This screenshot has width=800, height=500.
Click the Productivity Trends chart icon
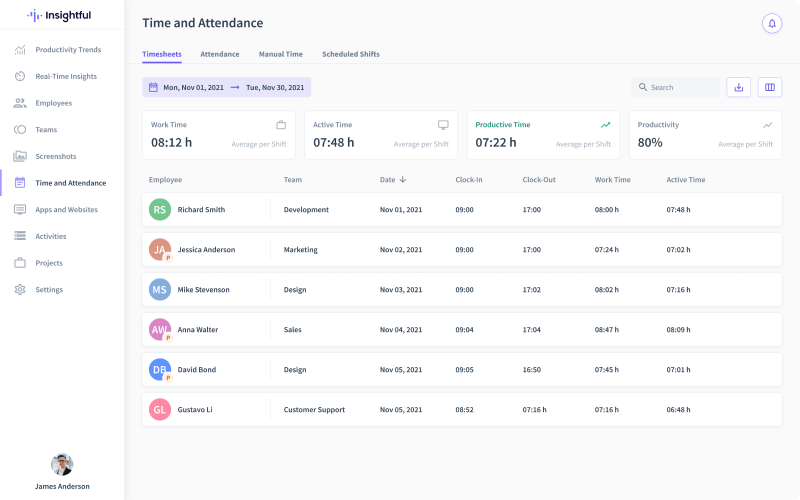[x=20, y=49]
